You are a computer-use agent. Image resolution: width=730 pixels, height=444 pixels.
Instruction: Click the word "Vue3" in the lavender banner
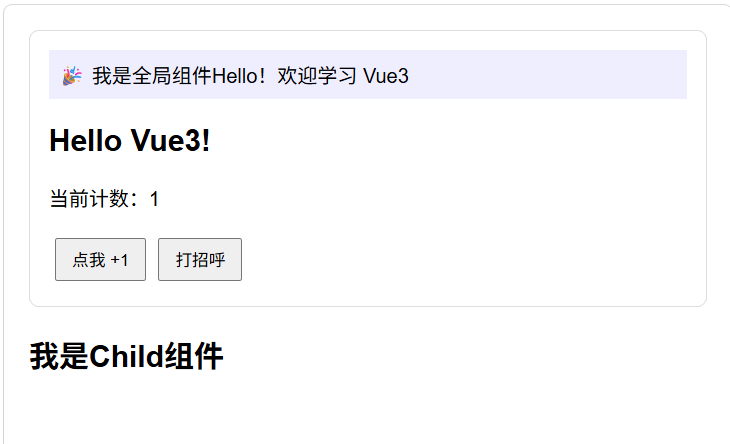[x=385, y=76]
